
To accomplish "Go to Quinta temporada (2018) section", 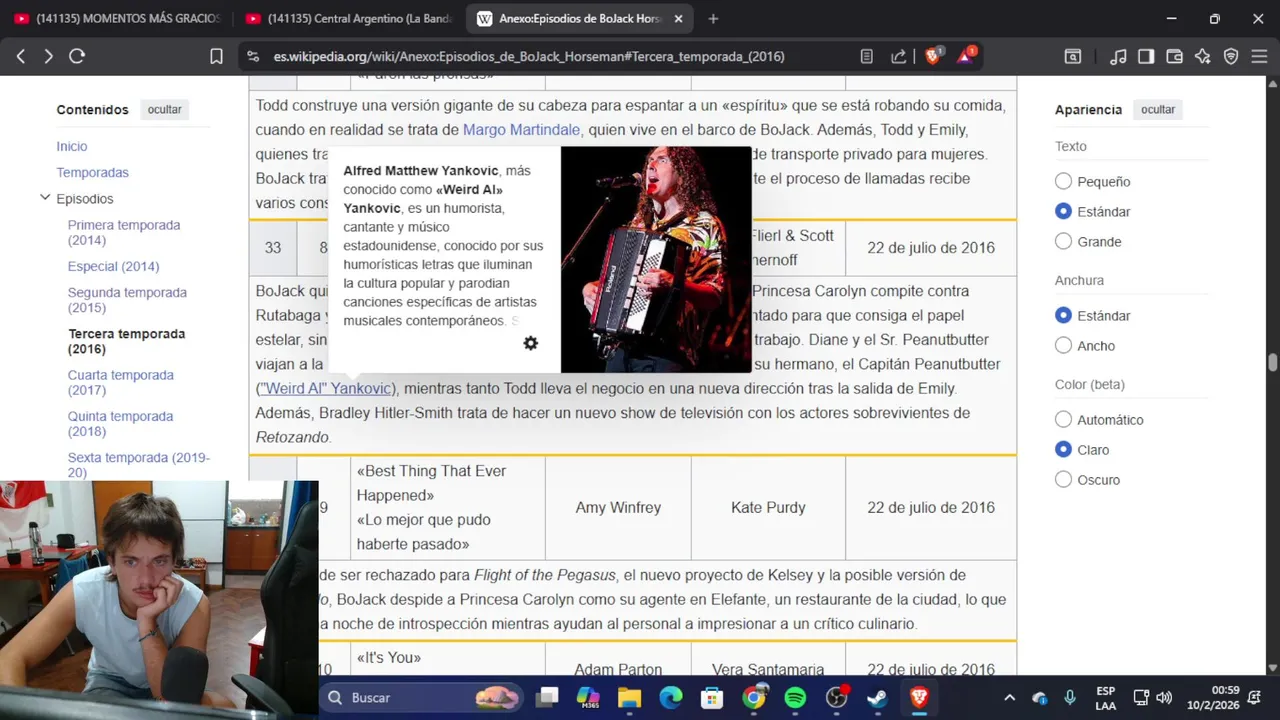I will pos(120,423).
